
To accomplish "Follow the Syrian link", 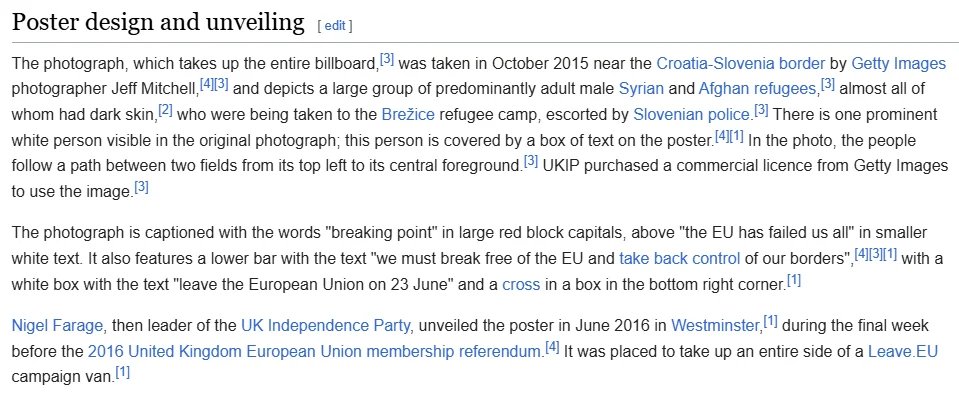I will coord(641,89).
